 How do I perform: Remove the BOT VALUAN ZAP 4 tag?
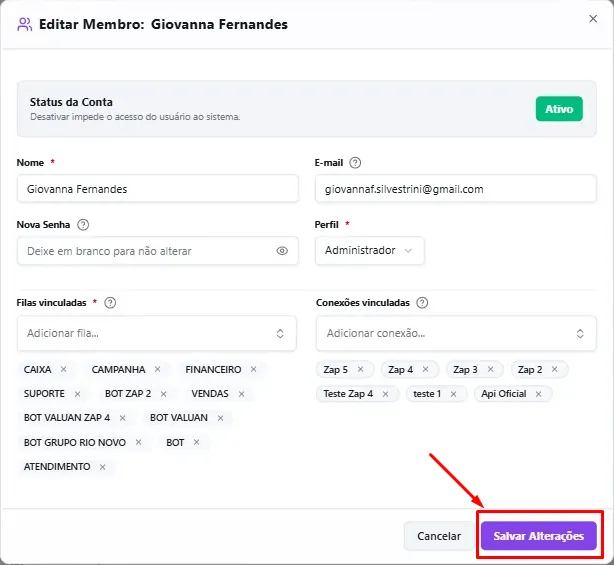click(122, 418)
